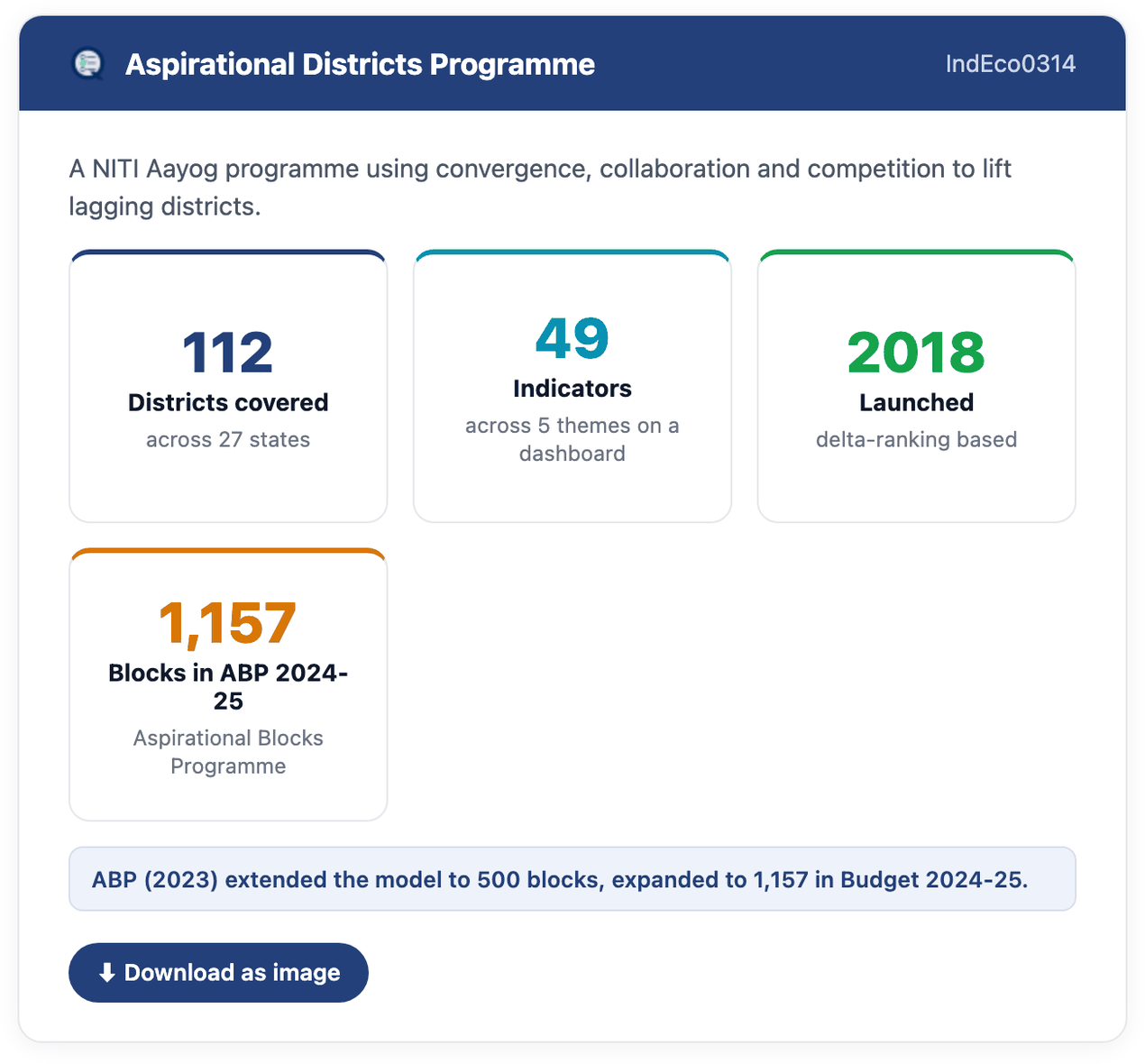The width and height of the screenshot is (1145, 1064).
Task: Select the 49 Indicators card
Action: click(x=572, y=386)
